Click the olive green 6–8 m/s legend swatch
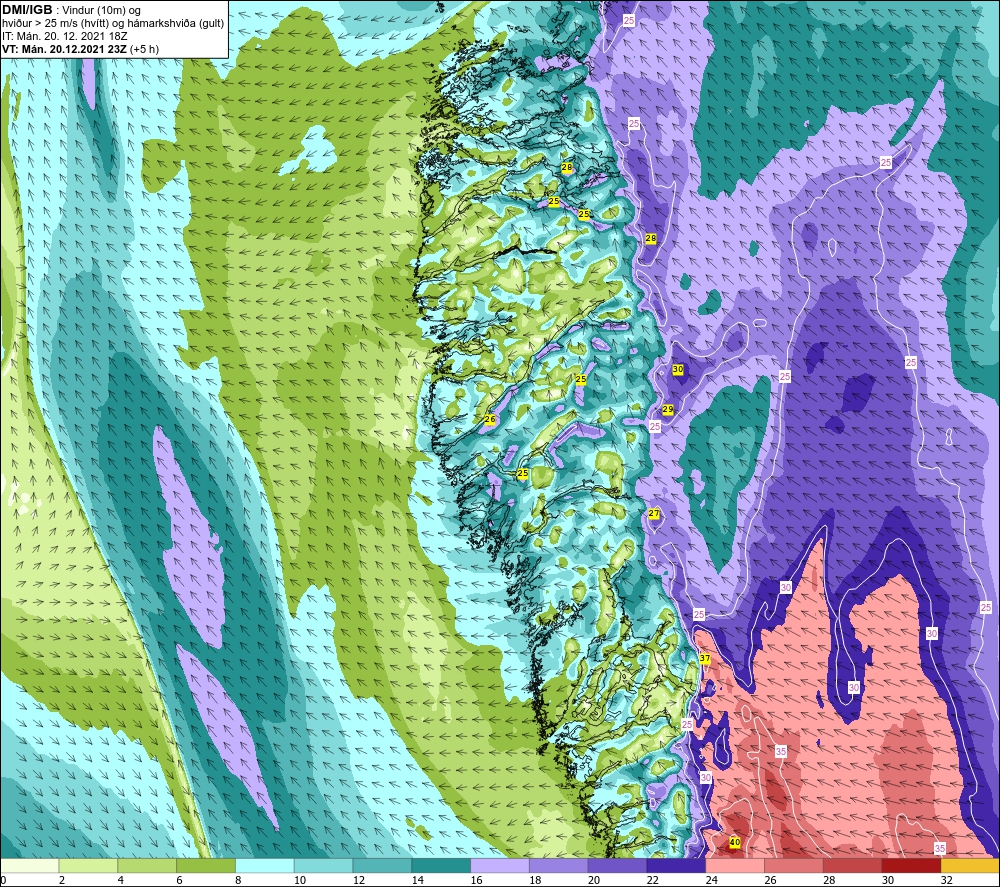 [x=206, y=865]
